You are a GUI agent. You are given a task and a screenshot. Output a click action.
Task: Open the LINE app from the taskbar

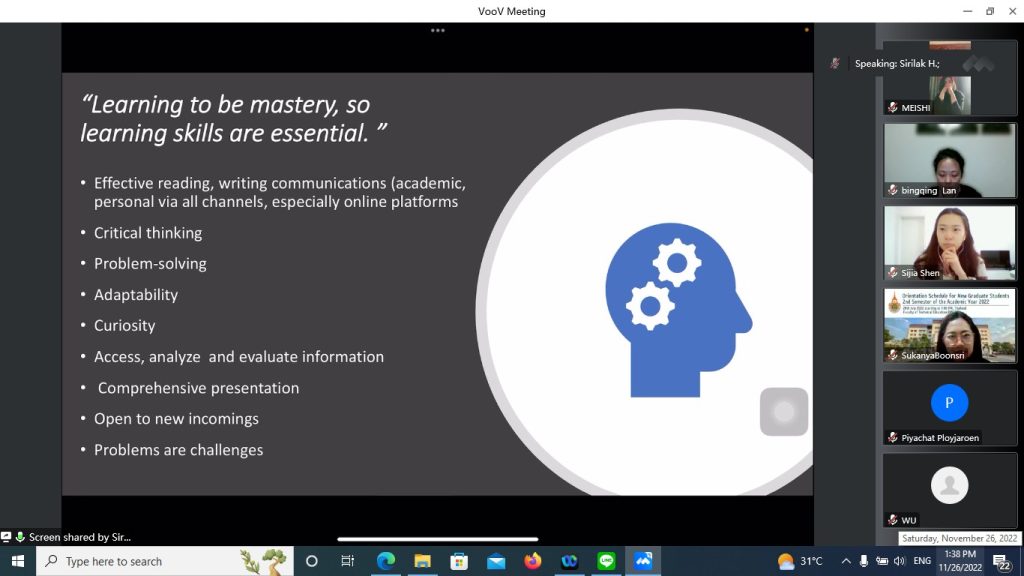(606, 561)
